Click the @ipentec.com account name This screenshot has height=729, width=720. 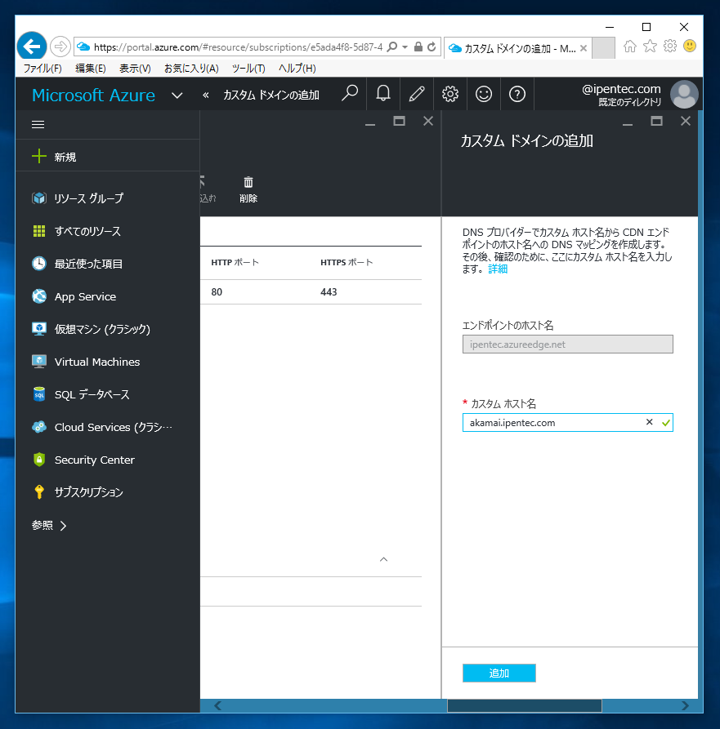click(x=621, y=89)
